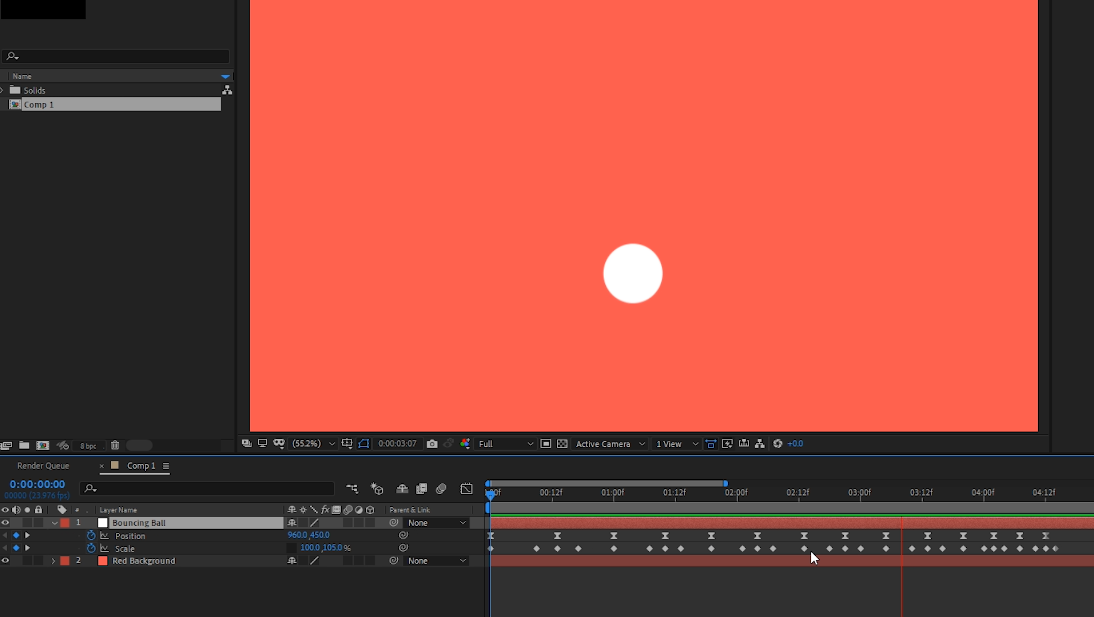Take a snapshot with camera icon
This screenshot has width=1094, height=617.
click(432, 443)
